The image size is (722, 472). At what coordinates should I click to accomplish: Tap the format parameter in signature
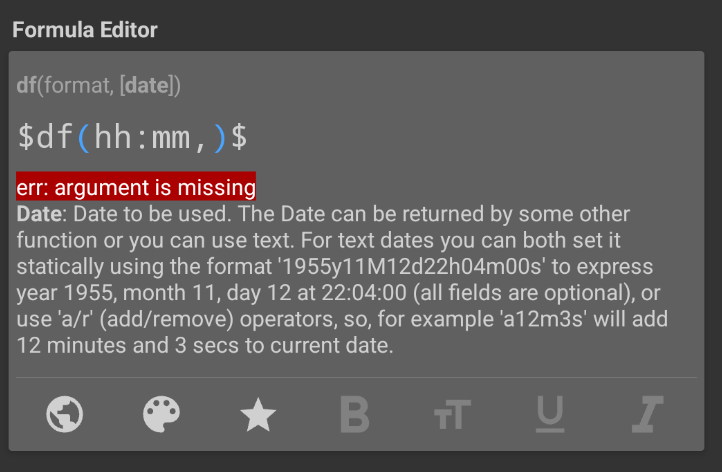click(76, 86)
